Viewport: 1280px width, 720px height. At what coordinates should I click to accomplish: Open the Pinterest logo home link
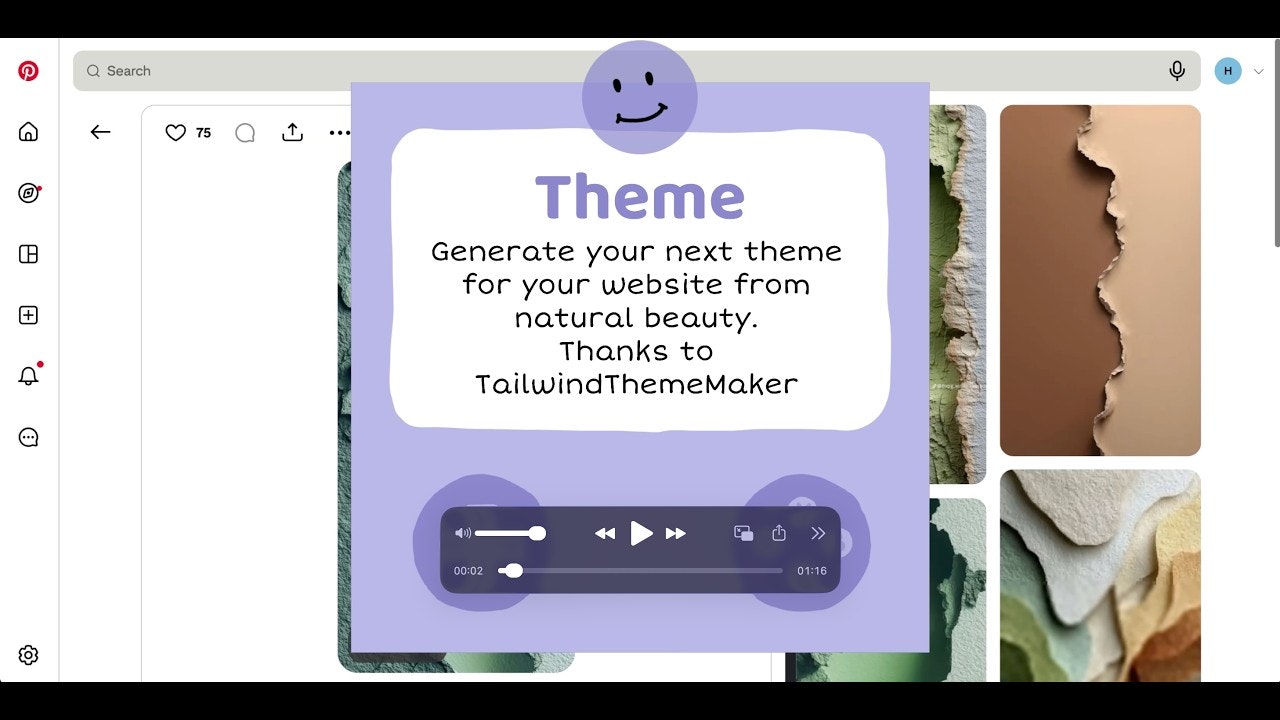point(28,71)
